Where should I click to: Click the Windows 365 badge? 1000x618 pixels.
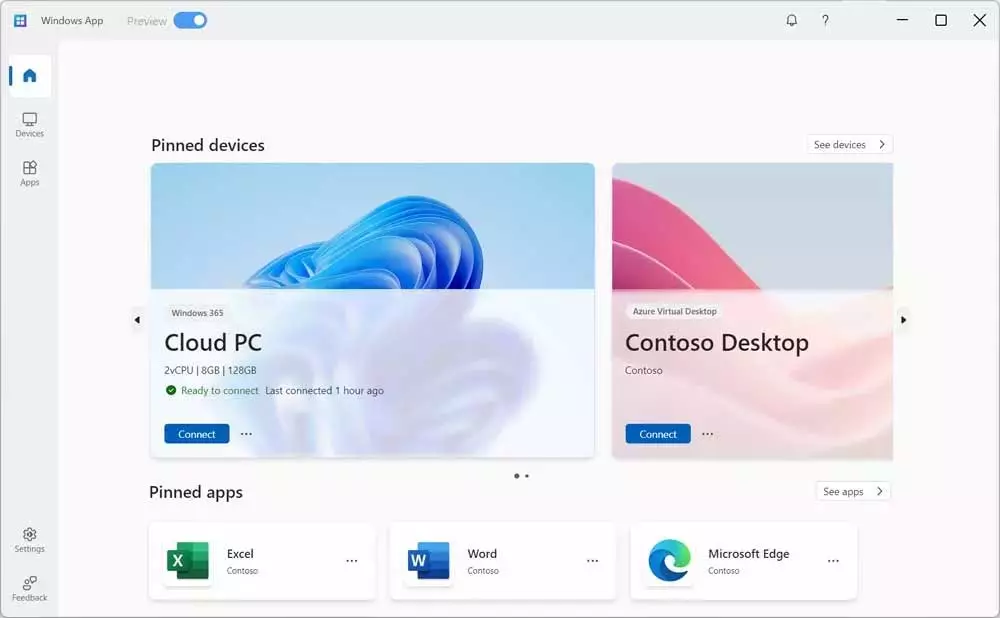click(x=197, y=313)
